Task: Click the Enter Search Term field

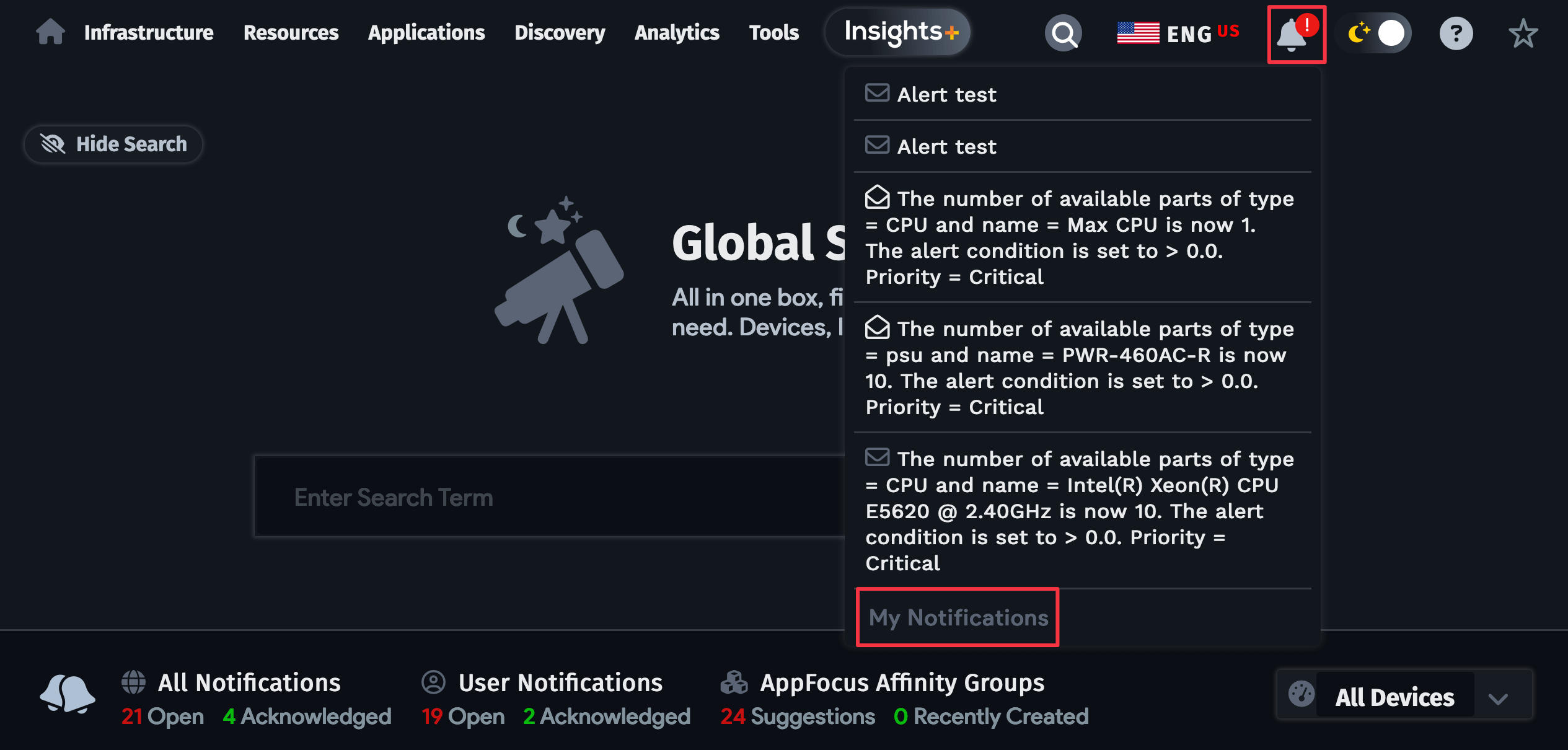Action: [549, 497]
